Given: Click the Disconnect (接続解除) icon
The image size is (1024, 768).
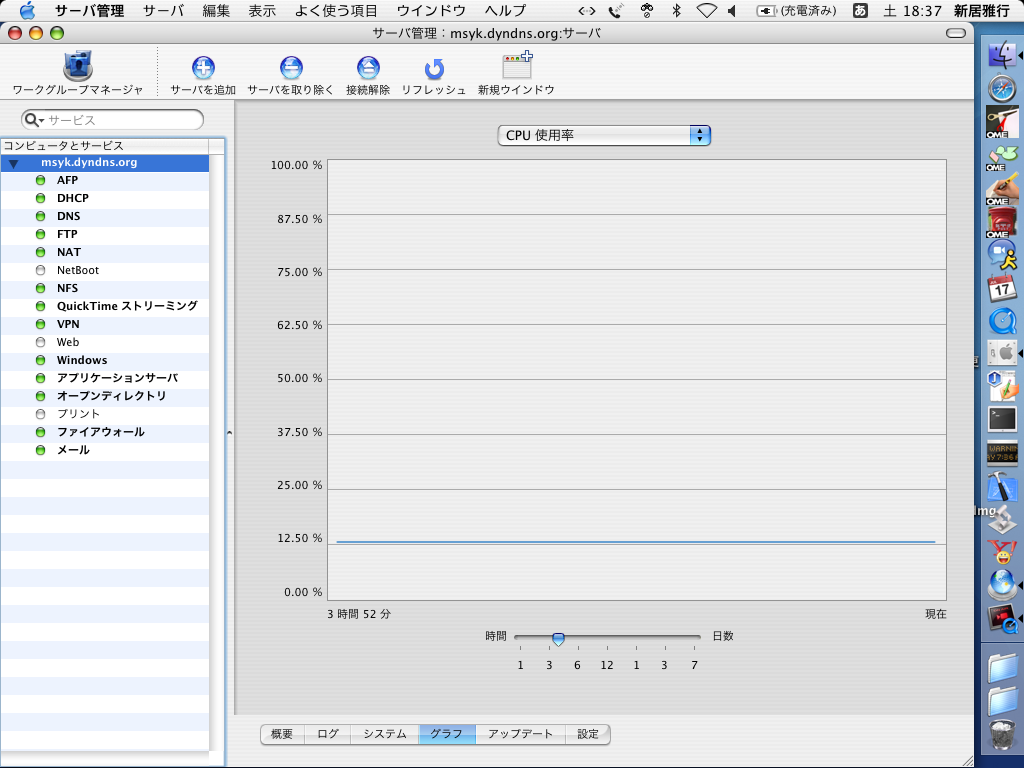Looking at the screenshot, I should 368,69.
